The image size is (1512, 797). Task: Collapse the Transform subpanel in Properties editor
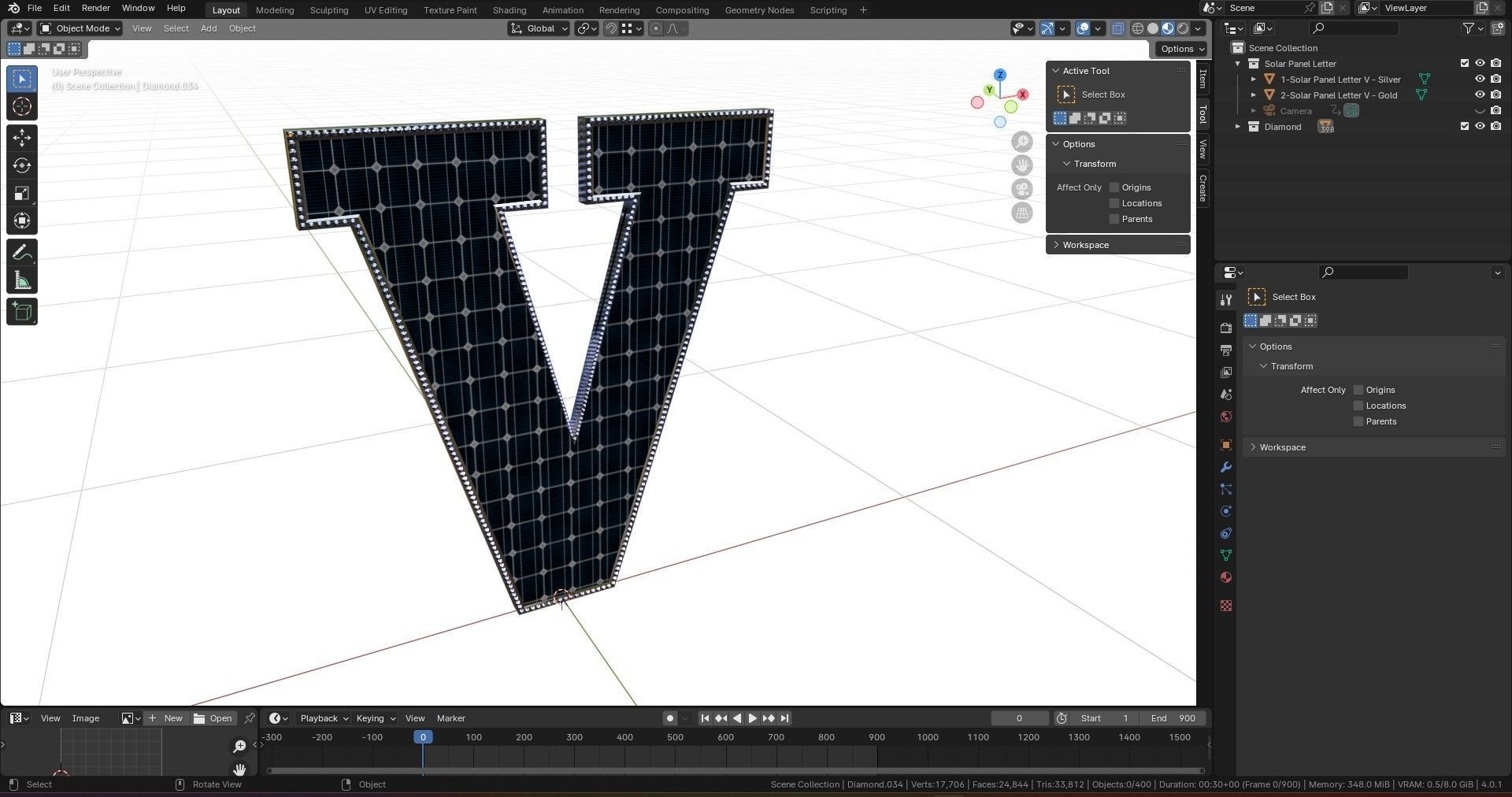(x=1291, y=366)
